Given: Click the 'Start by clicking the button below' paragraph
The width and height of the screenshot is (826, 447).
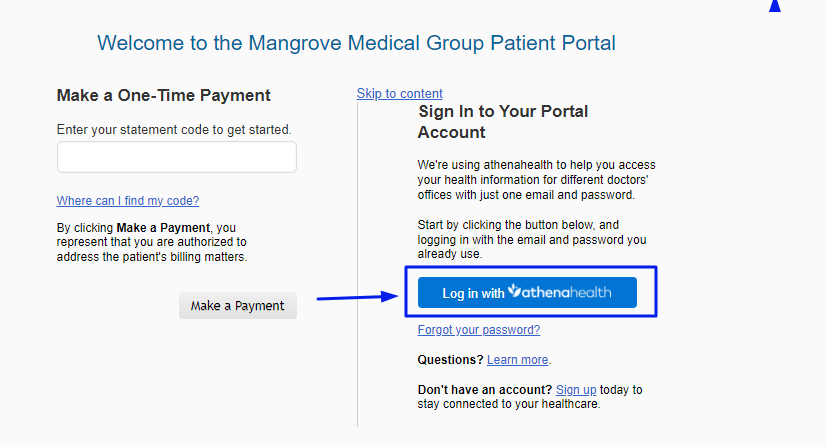Looking at the screenshot, I should 532,240.
